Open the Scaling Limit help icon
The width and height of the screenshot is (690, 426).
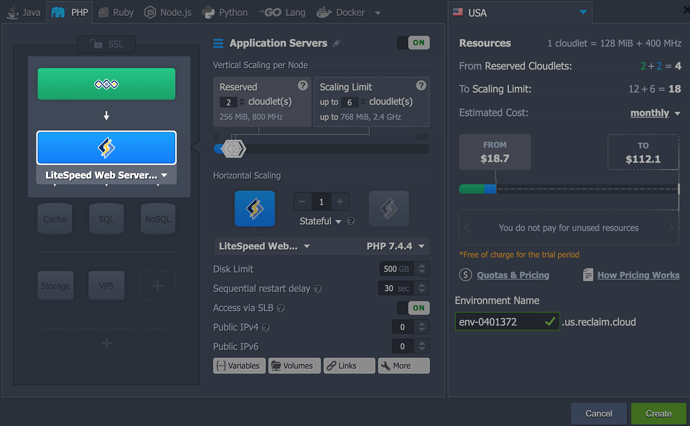[x=421, y=85]
